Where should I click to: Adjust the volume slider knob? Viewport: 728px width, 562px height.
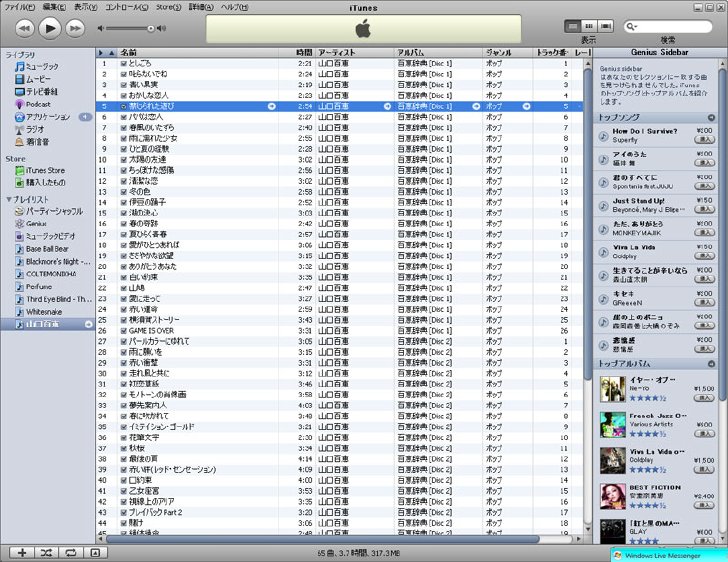(x=151, y=29)
